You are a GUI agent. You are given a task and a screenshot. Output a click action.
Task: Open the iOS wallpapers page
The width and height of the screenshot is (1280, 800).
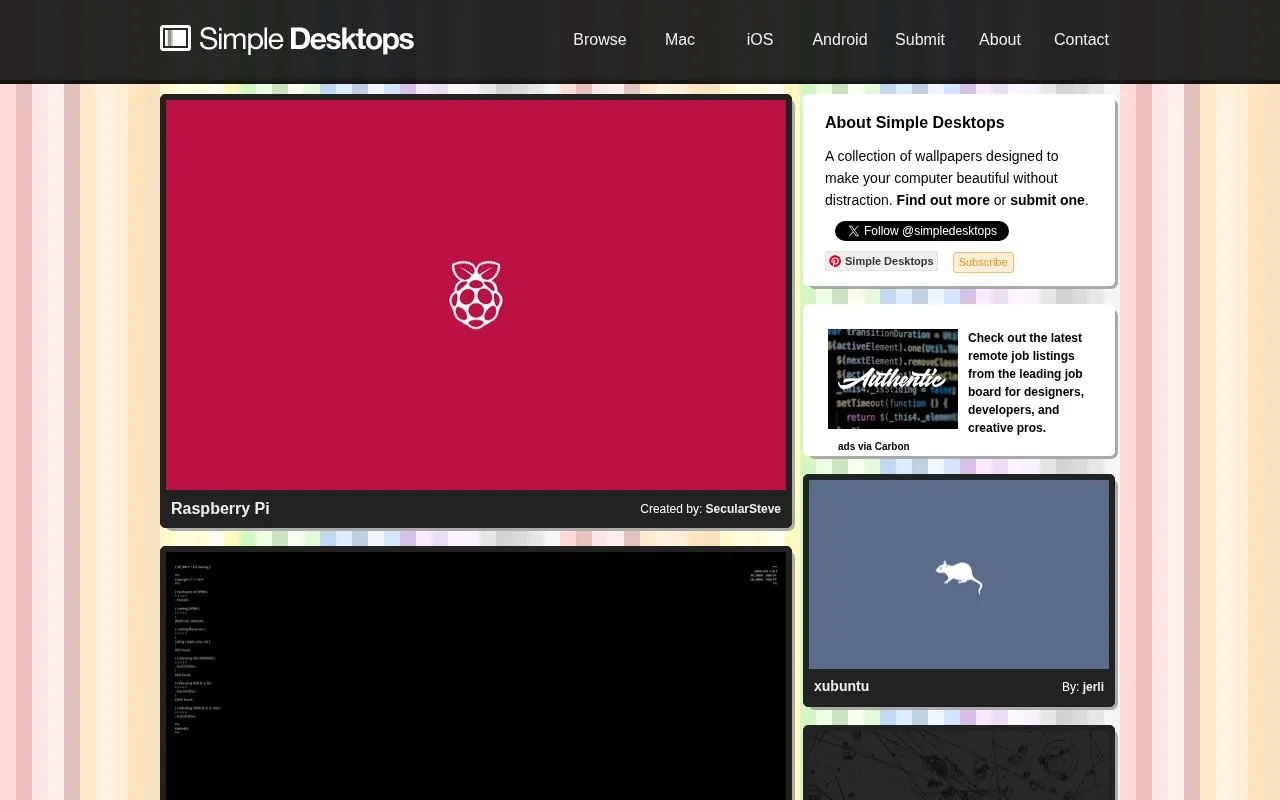[760, 40]
